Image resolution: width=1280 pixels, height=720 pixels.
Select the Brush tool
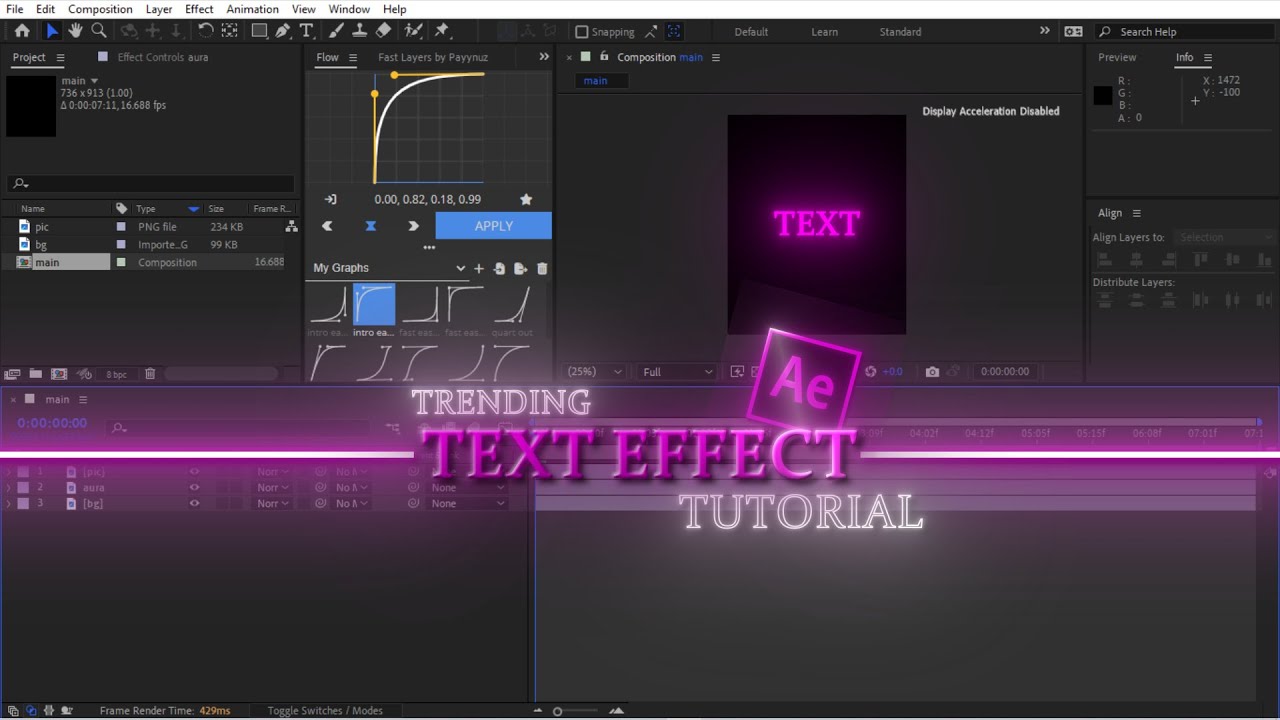tap(337, 31)
